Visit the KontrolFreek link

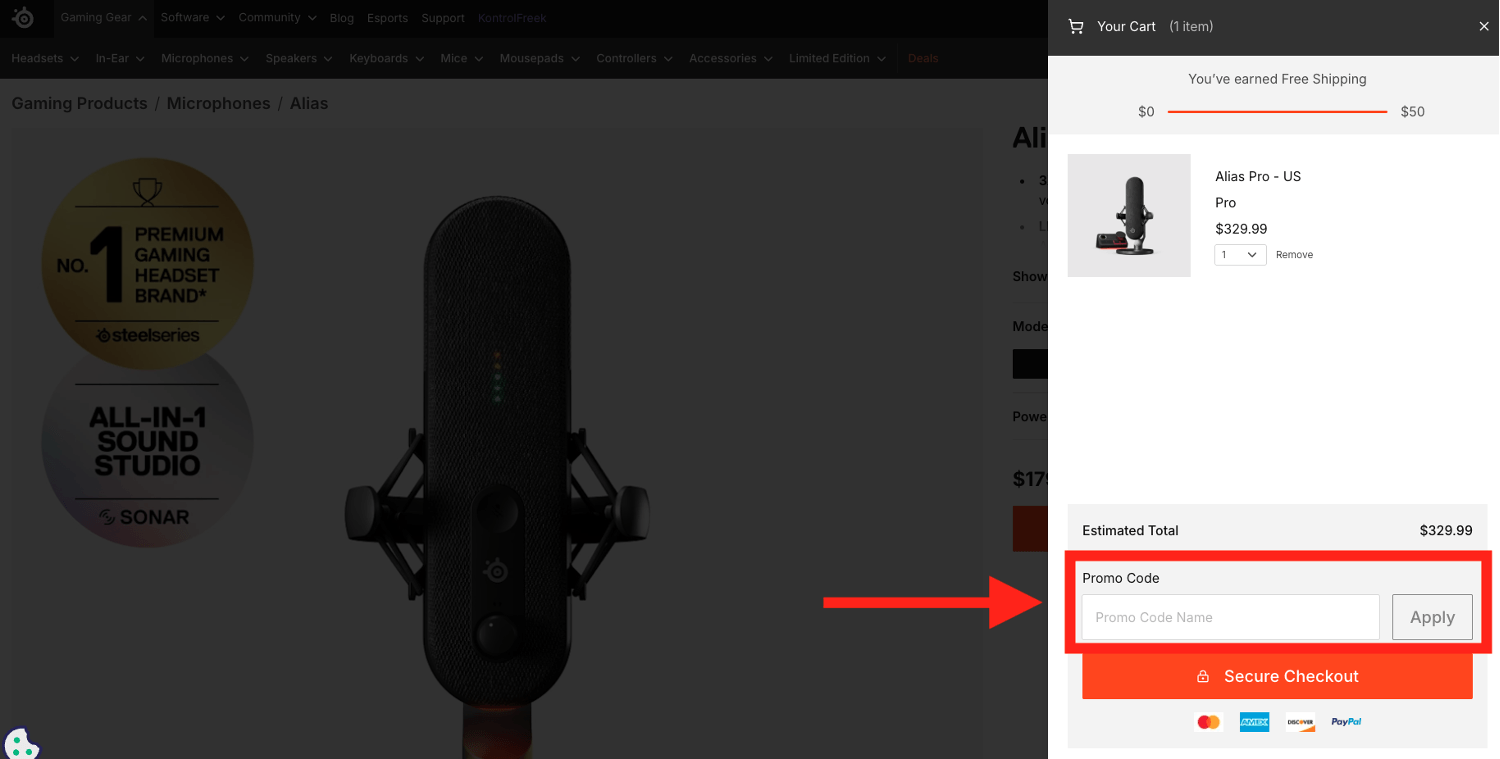pos(512,18)
